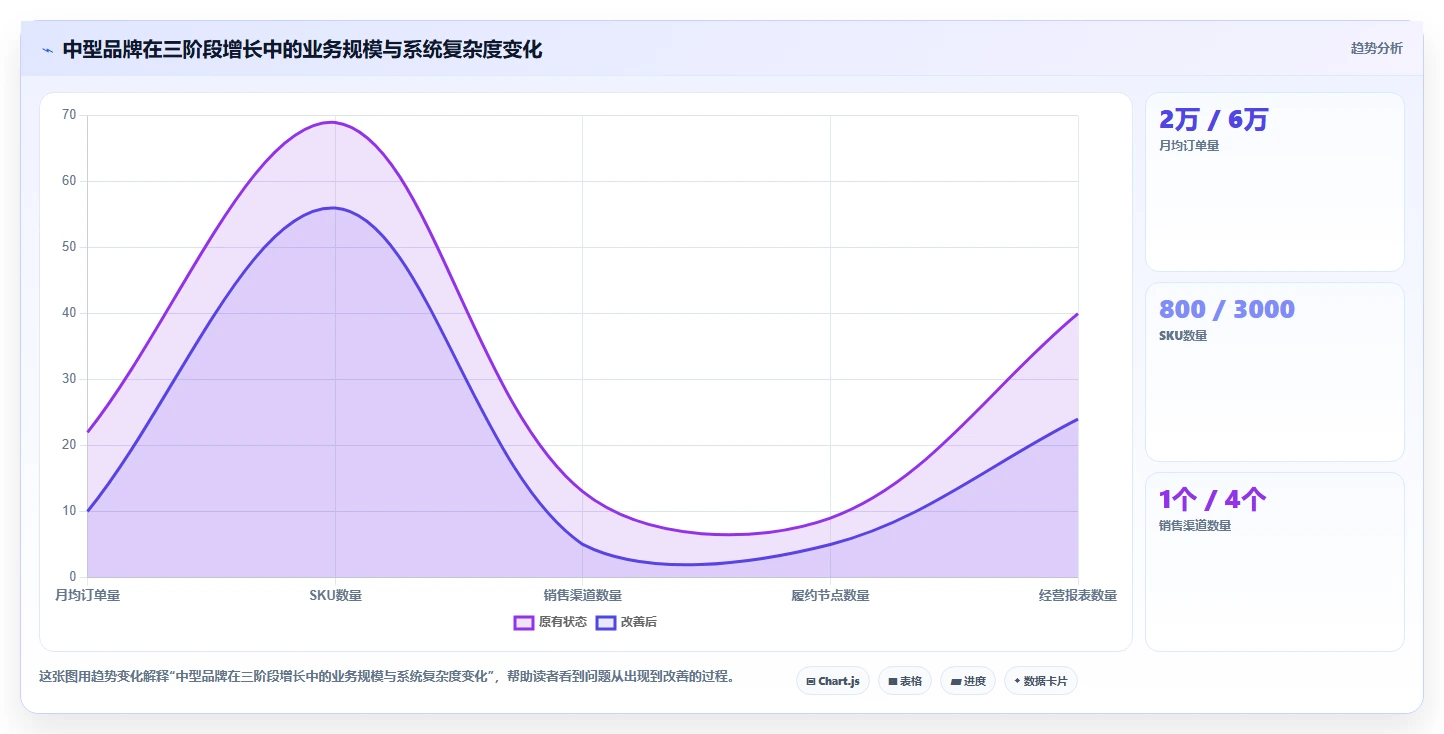Click the diamond icon inside the 数据卡片 chip
This screenshot has width=1444, height=734.
(x=1017, y=681)
